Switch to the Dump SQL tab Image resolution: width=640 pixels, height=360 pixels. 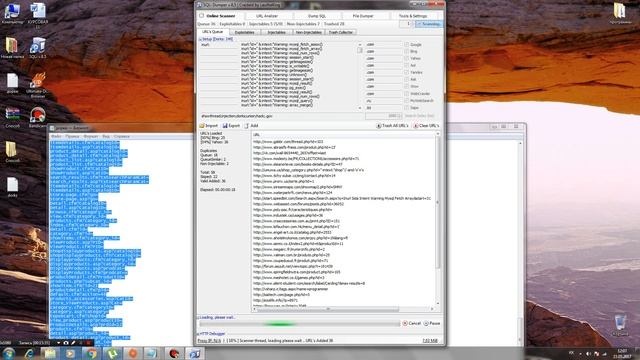coord(317,16)
